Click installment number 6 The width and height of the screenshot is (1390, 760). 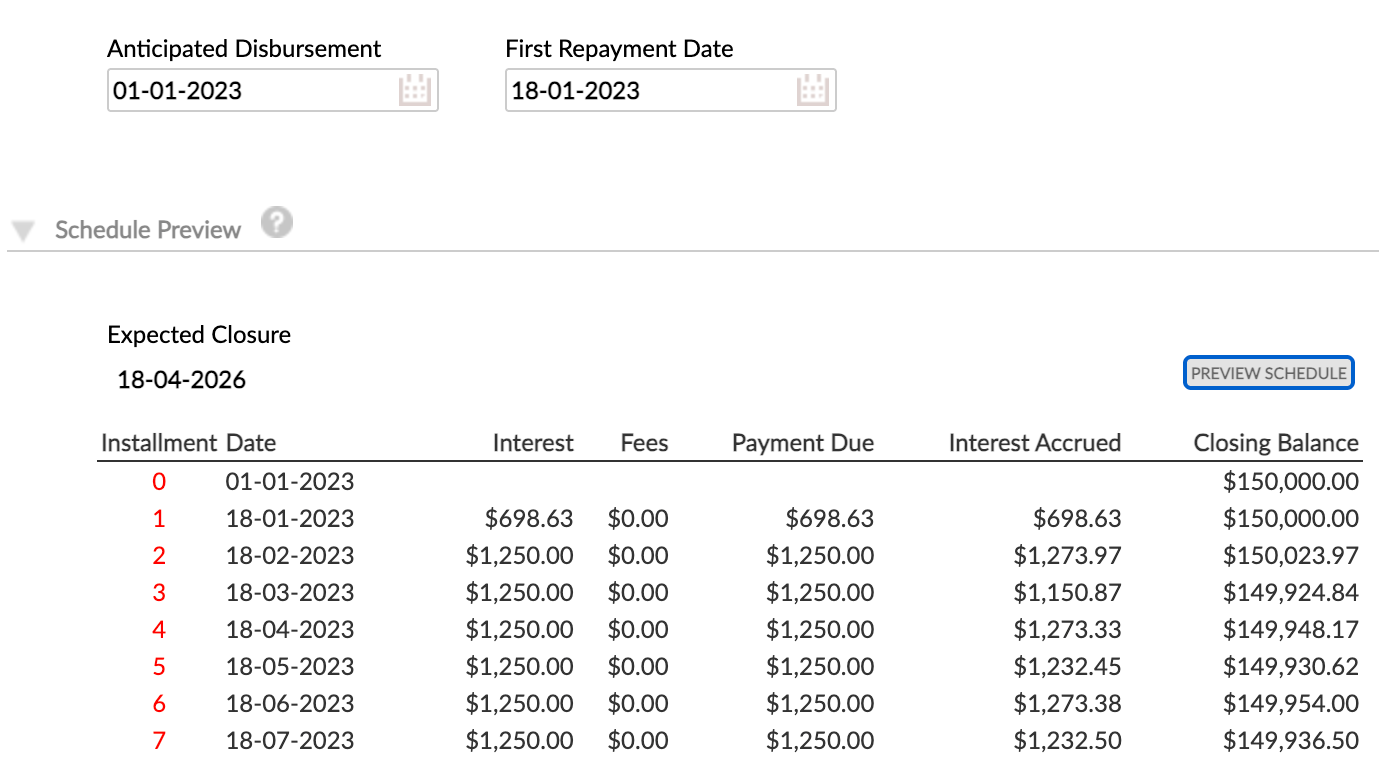[x=159, y=704]
